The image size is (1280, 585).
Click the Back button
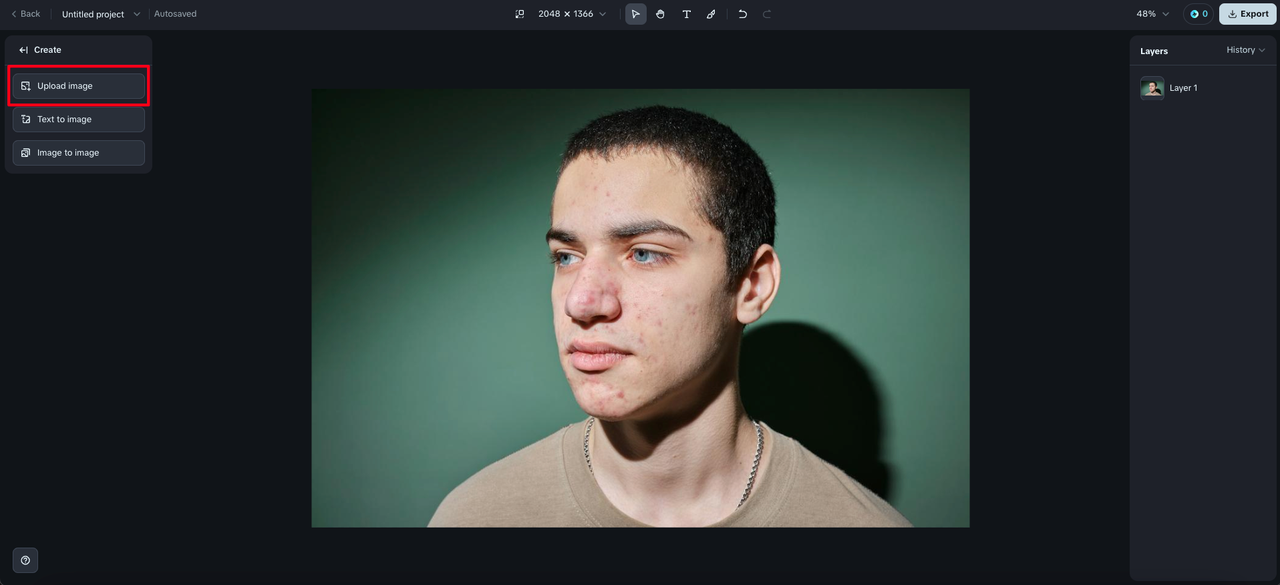coord(25,14)
